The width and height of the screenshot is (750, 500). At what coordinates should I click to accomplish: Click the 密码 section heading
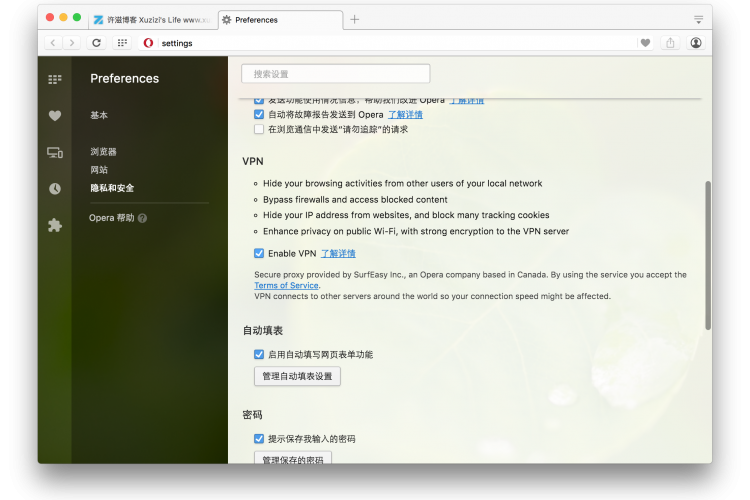[252, 415]
